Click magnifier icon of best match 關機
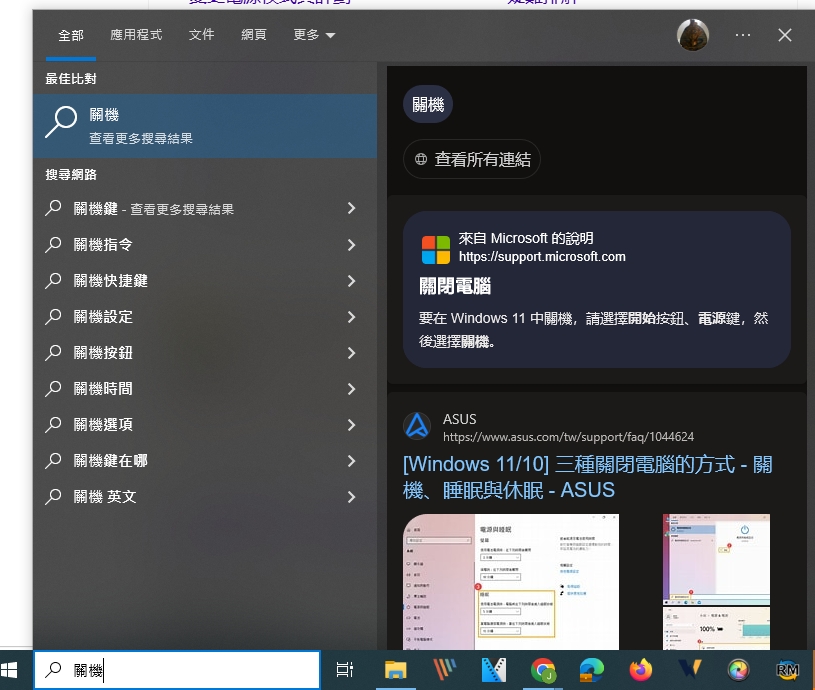The width and height of the screenshot is (815, 690). 61,123
